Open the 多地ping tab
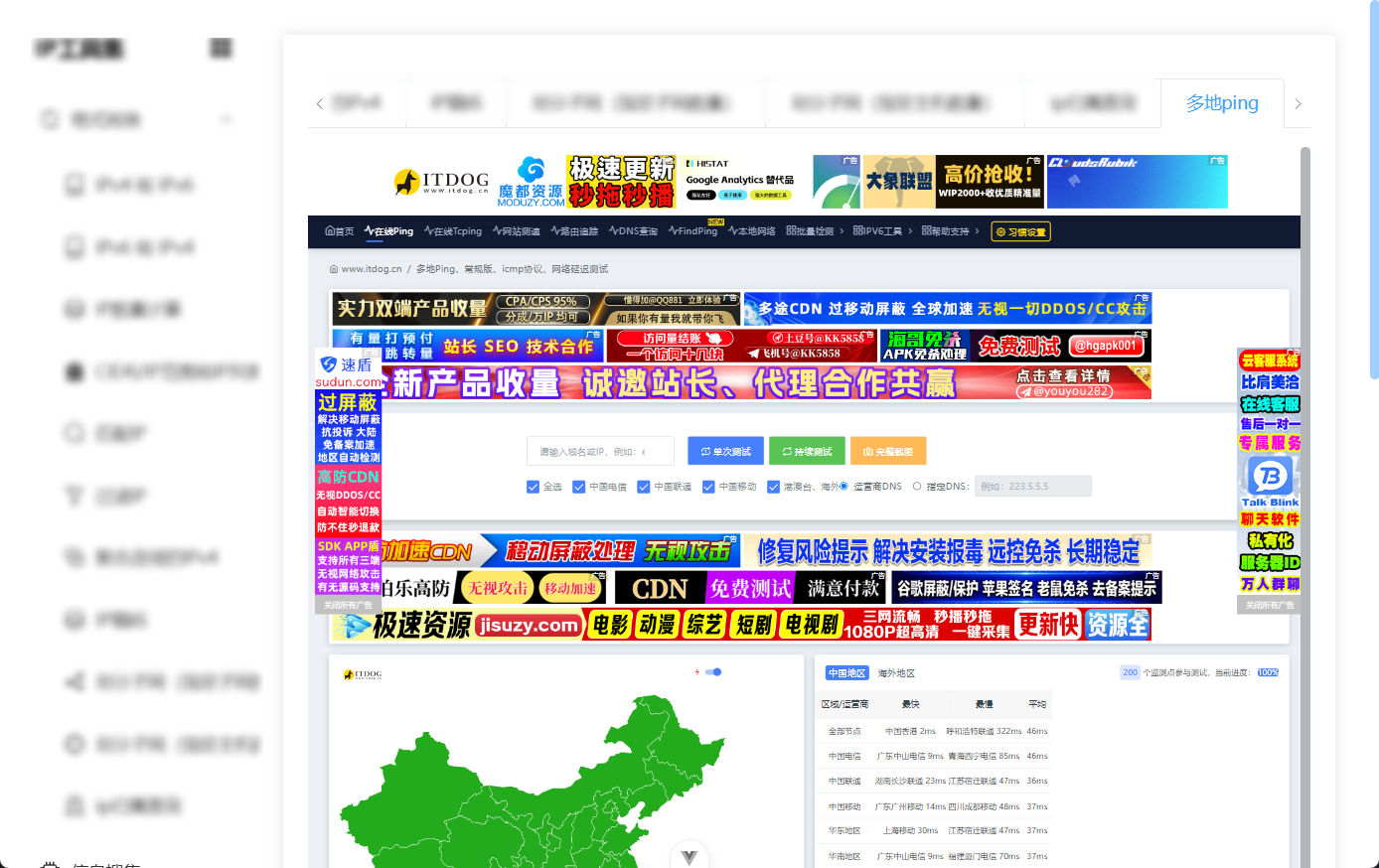 click(x=1222, y=102)
